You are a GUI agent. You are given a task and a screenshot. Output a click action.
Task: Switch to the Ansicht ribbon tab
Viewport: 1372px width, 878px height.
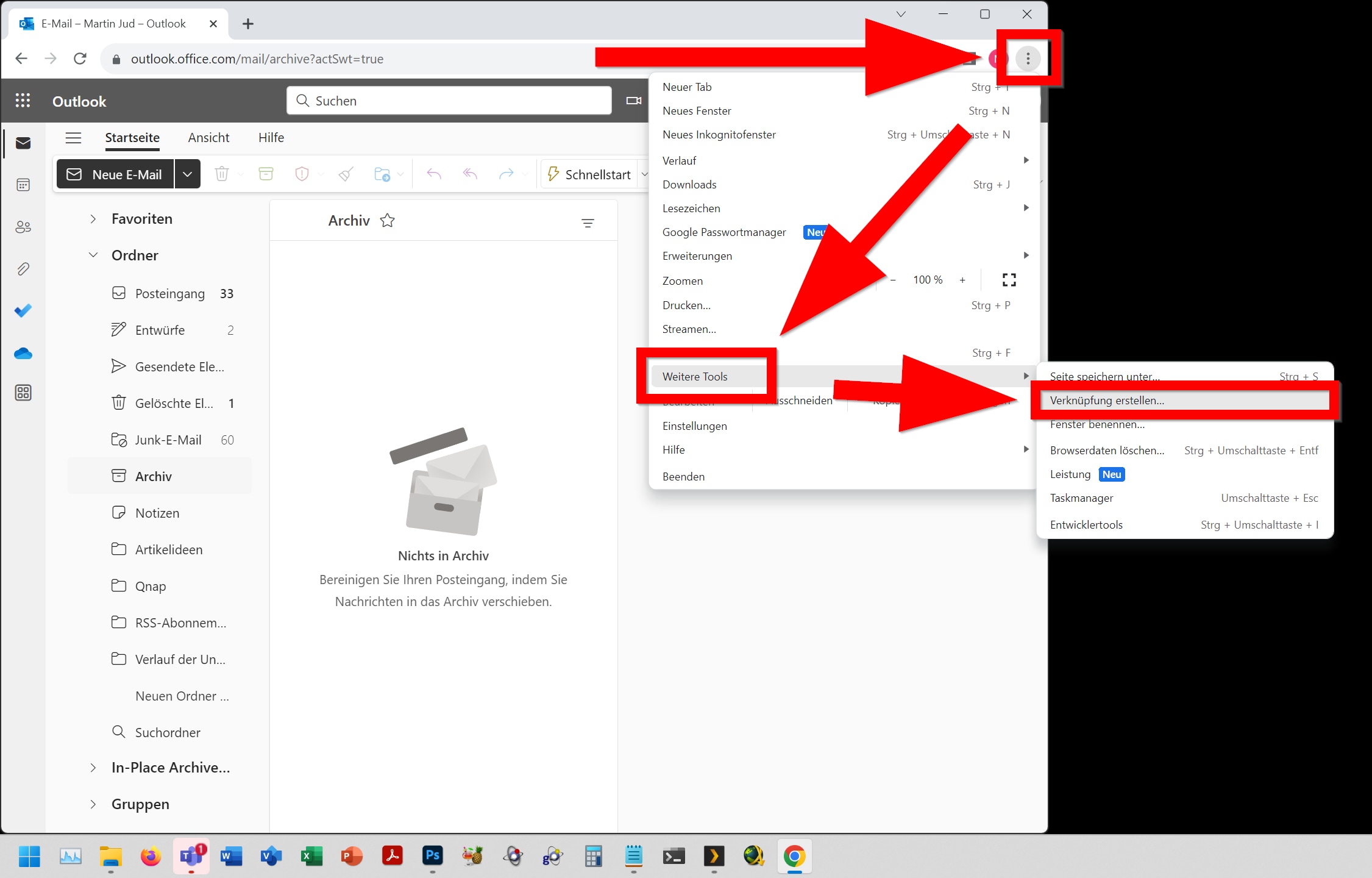[208, 138]
